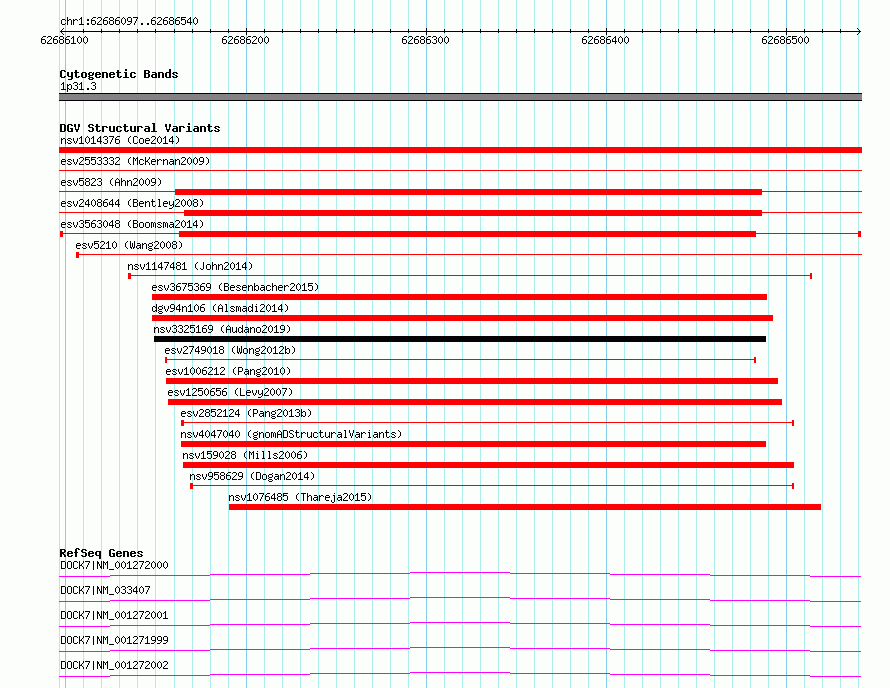This screenshot has width=890, height=688.
Task: Click the right arrowhead of the ruler
Action: pos(859,31)
